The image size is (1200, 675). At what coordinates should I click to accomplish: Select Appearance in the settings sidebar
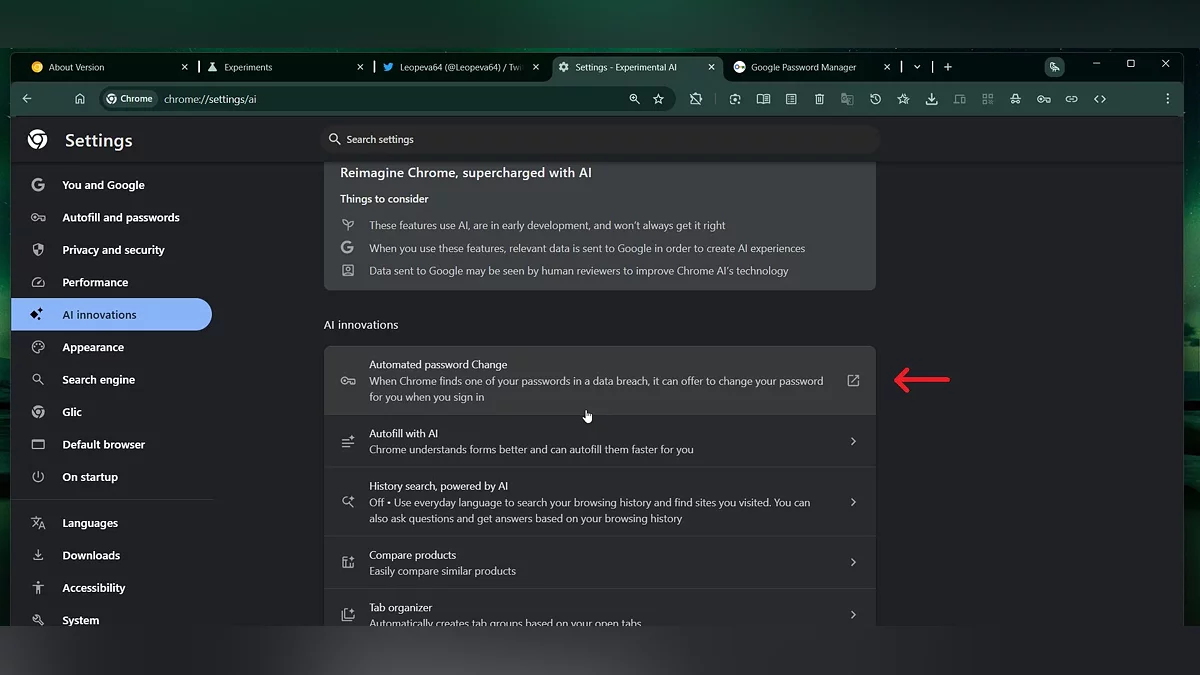click(x=93, y=347)
